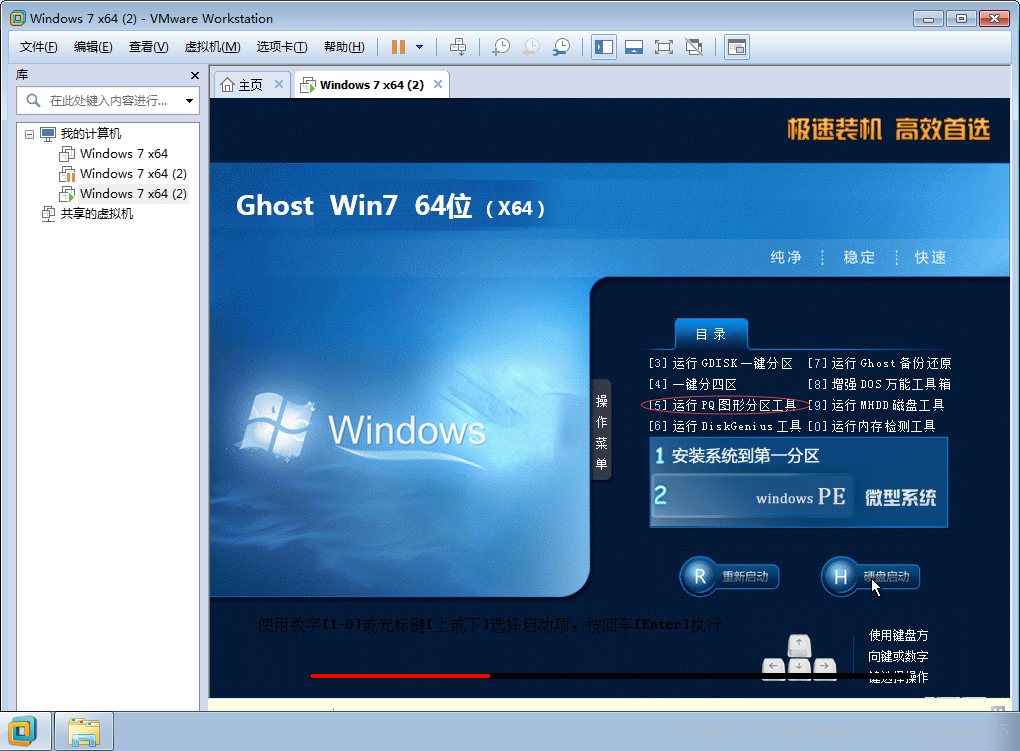Select paused Windows 7 x64 (2) entry
Screen dimensions: 1020x751
123,174
